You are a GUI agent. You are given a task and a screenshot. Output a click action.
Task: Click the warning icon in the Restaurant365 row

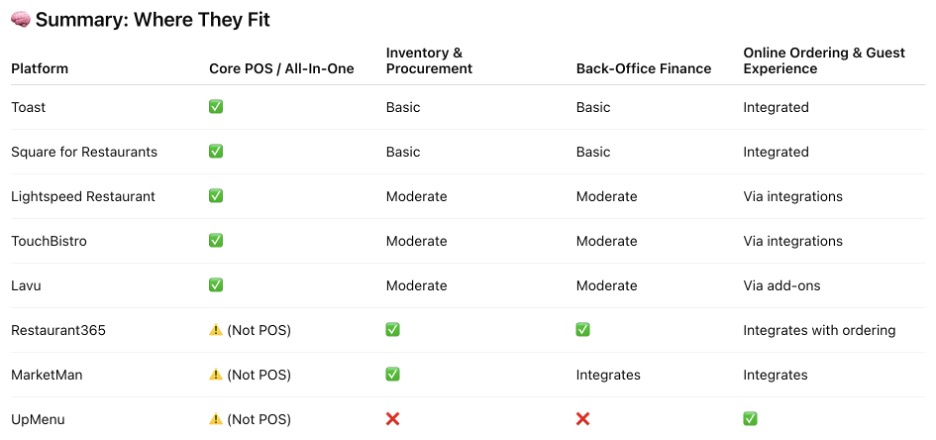[x=216, y=330]
